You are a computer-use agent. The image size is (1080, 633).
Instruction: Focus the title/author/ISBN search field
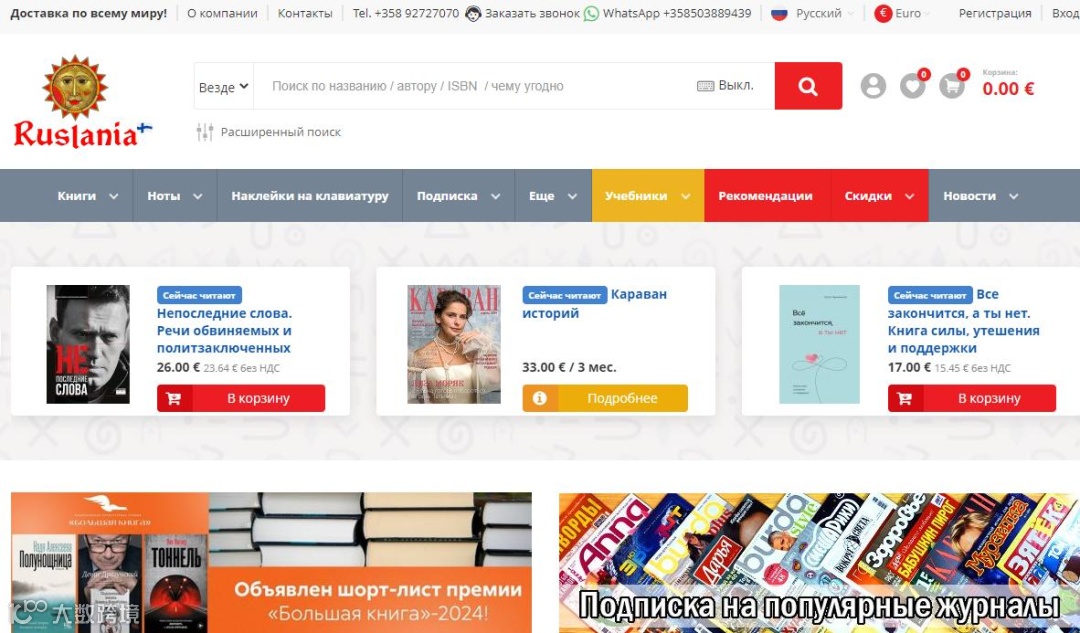click(x=474, y=86)
